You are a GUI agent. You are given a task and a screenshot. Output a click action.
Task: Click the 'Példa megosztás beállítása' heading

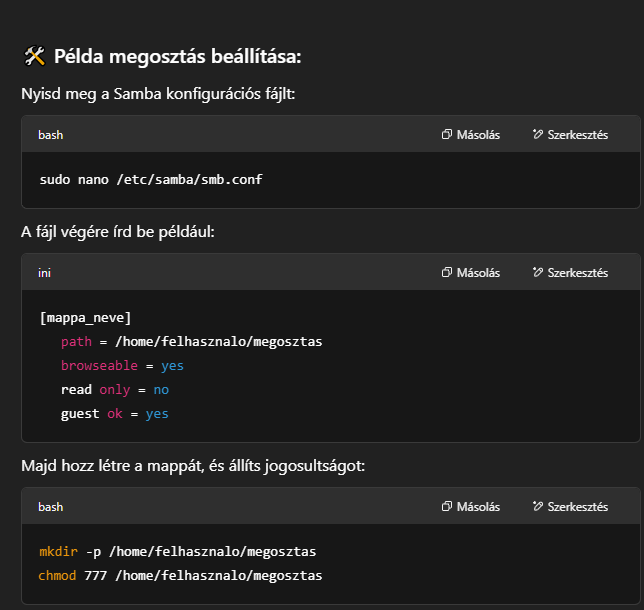coord(177,57)
